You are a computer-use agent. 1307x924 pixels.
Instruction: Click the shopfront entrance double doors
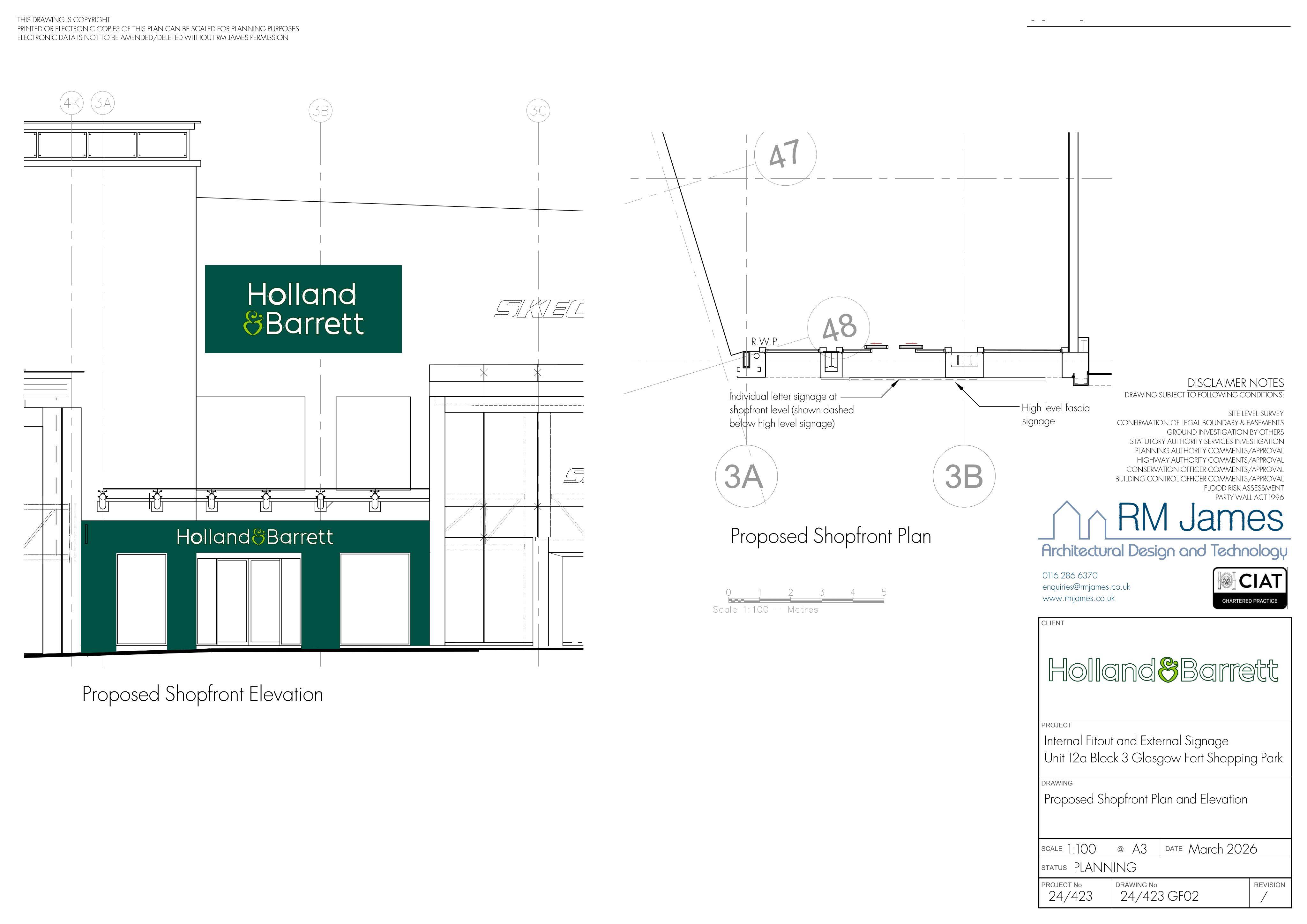249,601
